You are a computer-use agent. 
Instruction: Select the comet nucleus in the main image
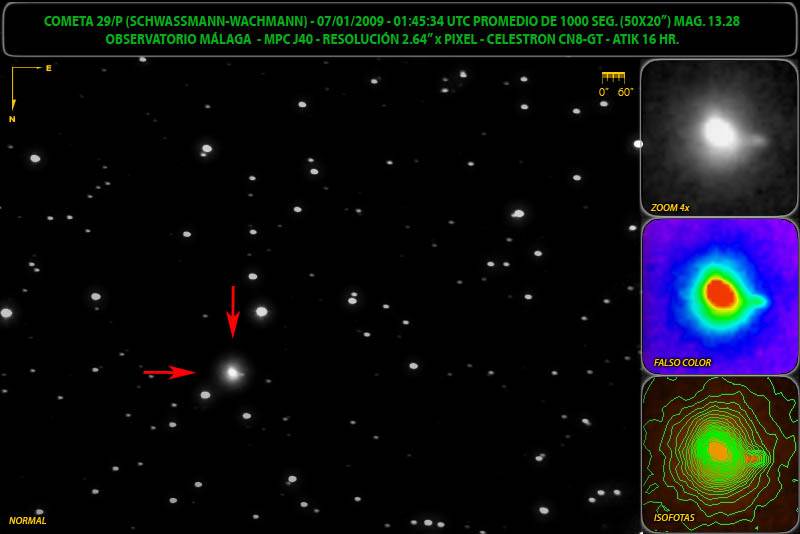pos(232,372)
